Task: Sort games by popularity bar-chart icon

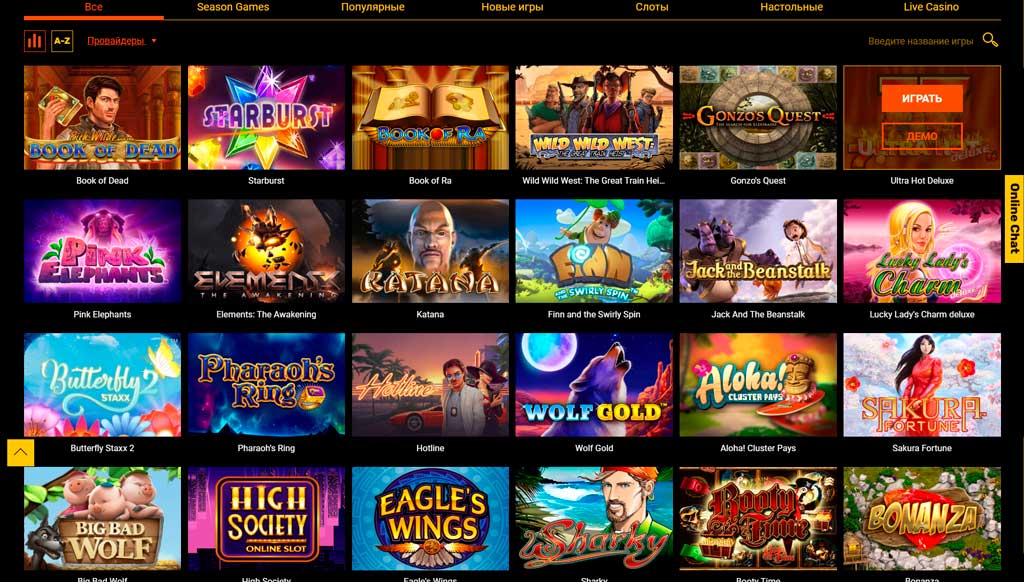Action: pos(35,41)
